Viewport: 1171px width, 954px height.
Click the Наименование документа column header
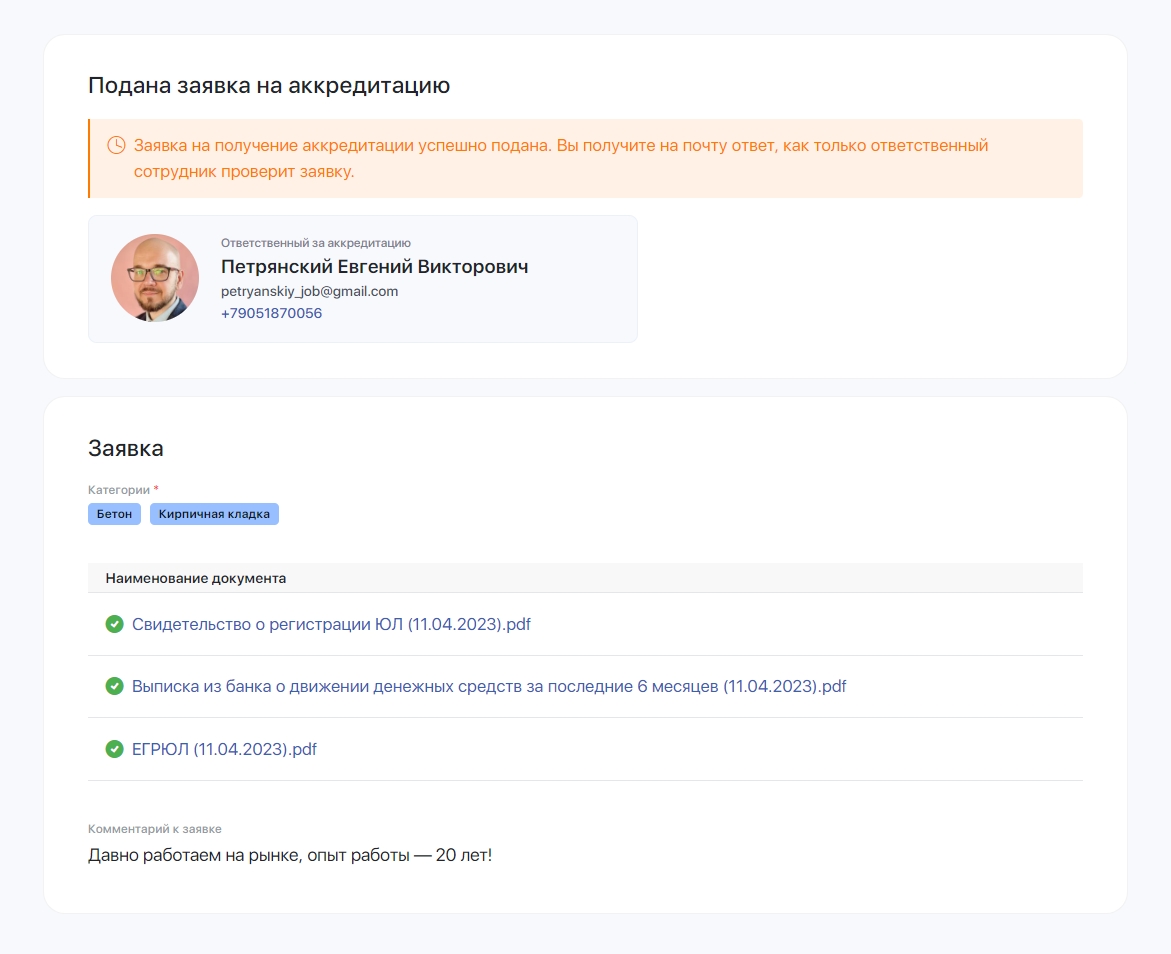point(196,578)
